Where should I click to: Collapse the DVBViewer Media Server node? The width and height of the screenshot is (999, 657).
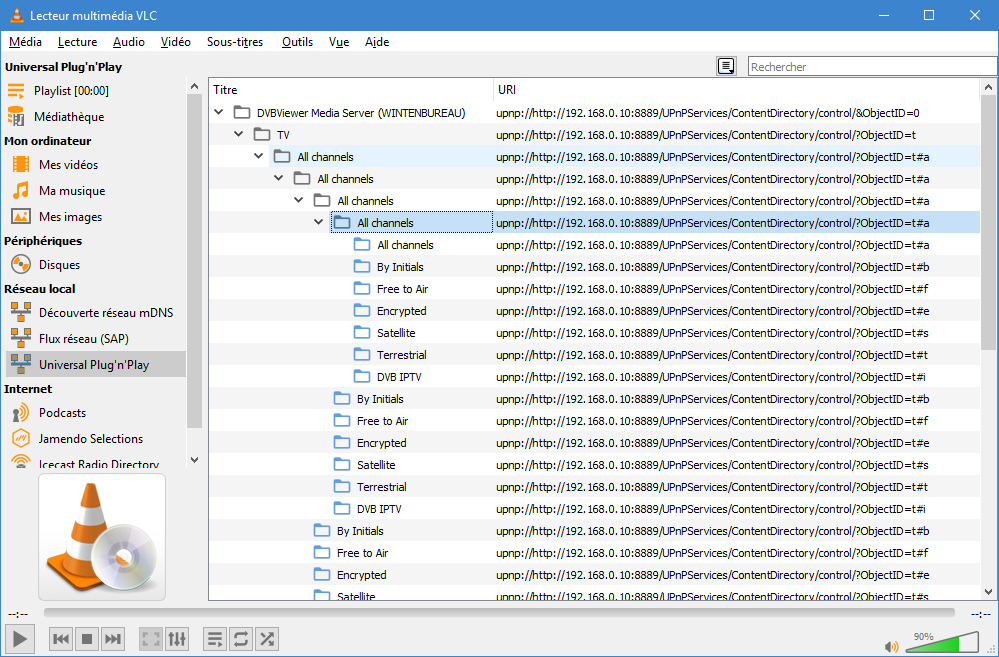pos(219,113)
